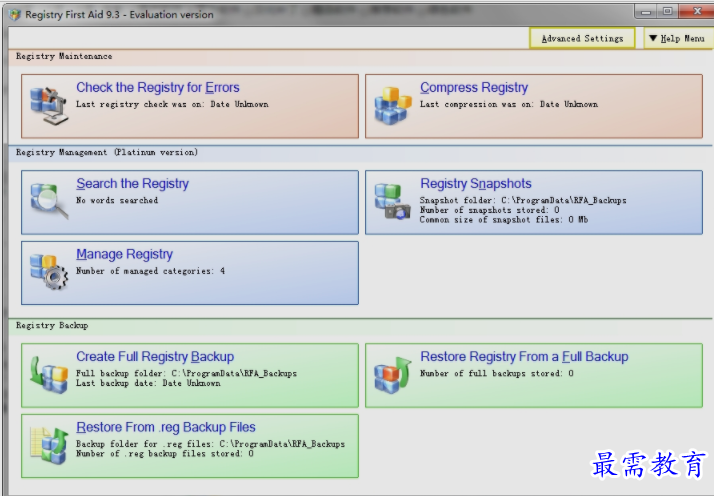Click the 'Snapshot folder' path text
Screen dimensions: 714x496
coord(523,200)
